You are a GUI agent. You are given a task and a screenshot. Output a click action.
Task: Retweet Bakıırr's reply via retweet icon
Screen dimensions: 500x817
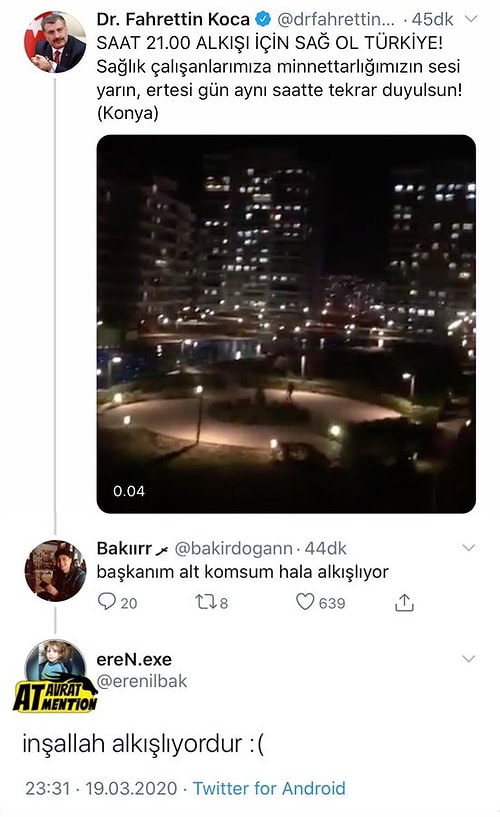pos(206,602)
